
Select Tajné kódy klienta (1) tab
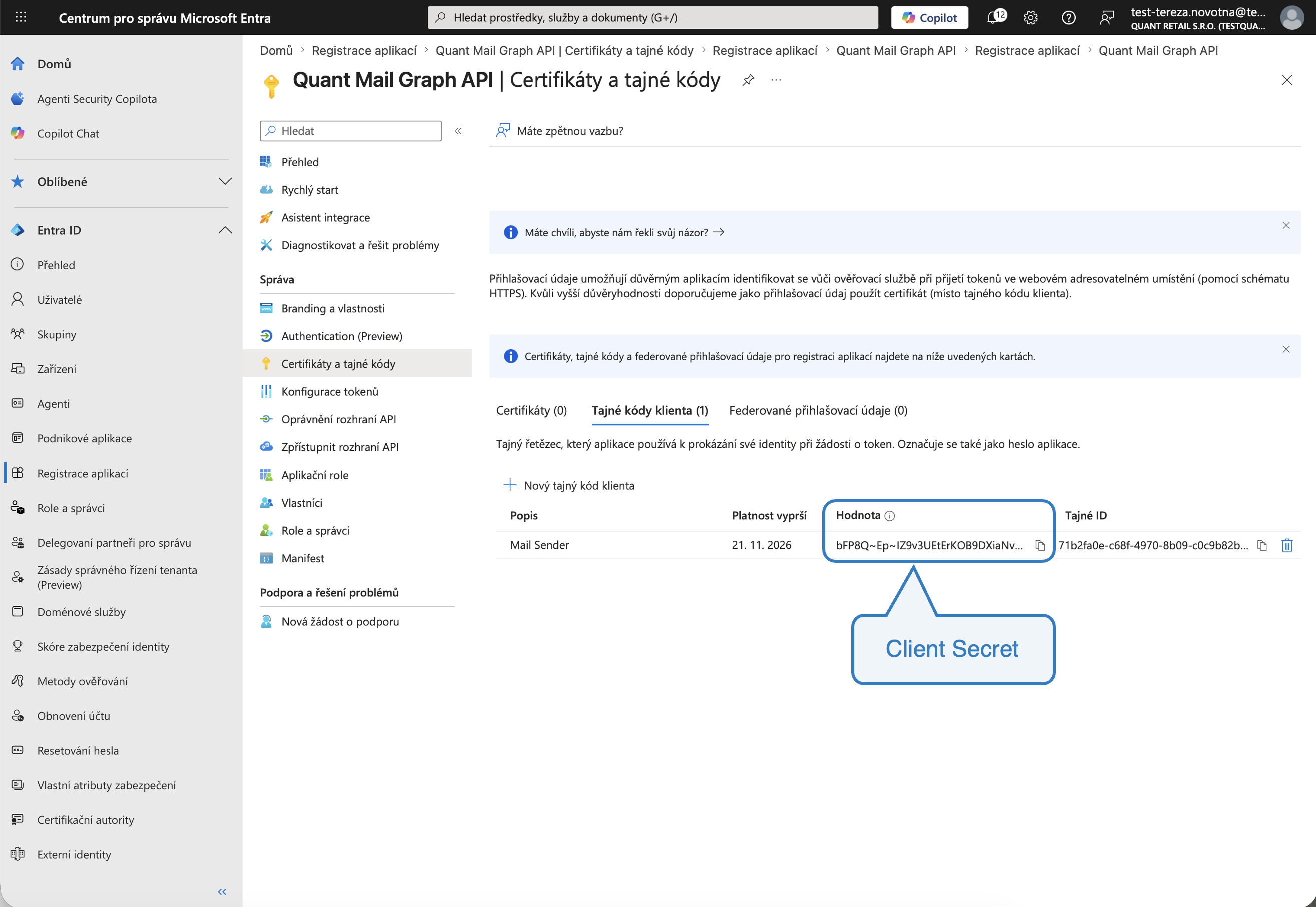click(649, 410)
